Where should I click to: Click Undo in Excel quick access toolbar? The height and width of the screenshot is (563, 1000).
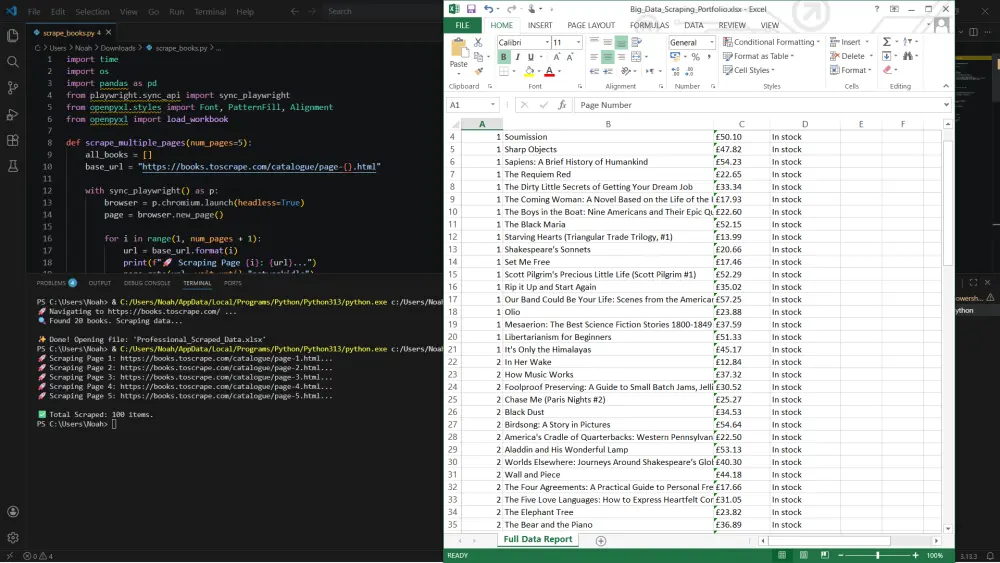(488, 9)
